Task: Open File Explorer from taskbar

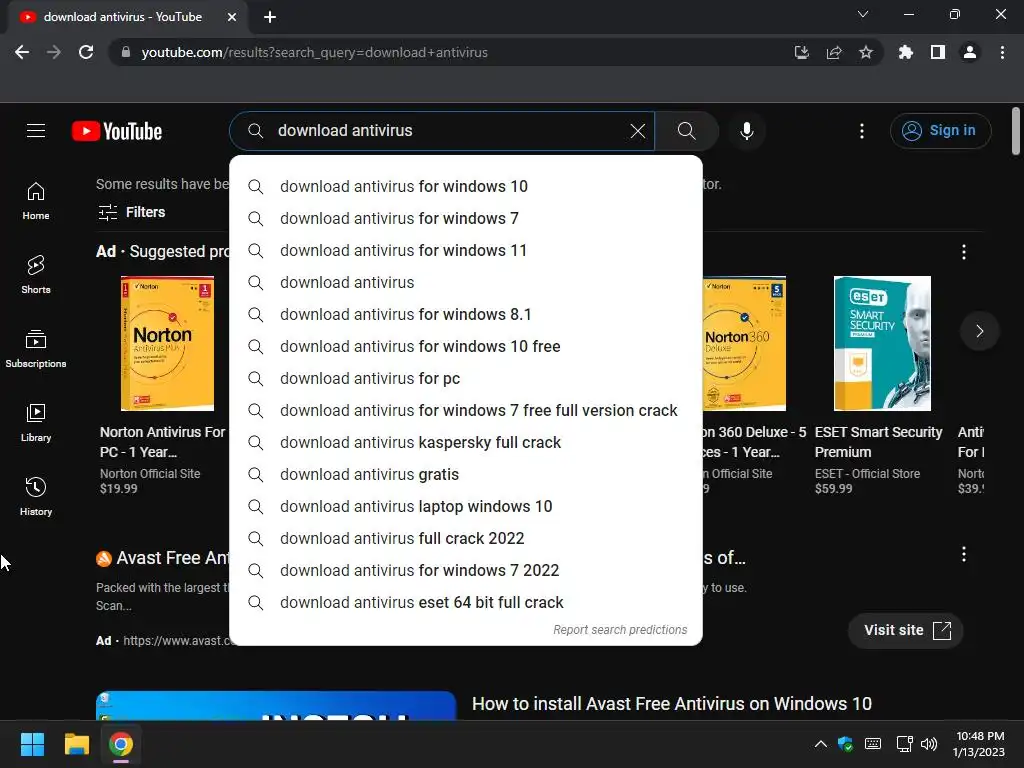Action: click(76, 744)
